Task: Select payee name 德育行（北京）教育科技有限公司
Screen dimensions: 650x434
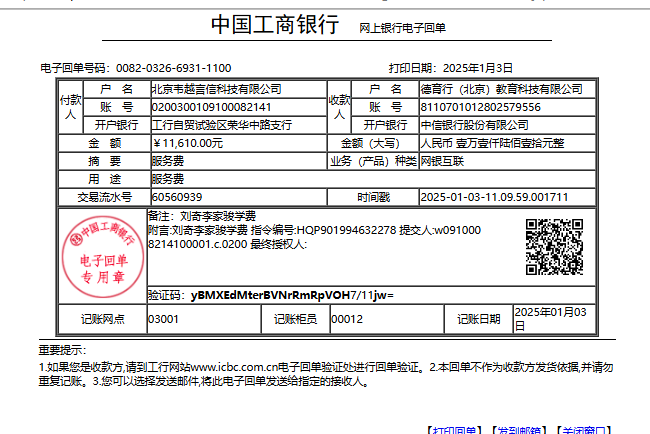Action: [502, 89]
